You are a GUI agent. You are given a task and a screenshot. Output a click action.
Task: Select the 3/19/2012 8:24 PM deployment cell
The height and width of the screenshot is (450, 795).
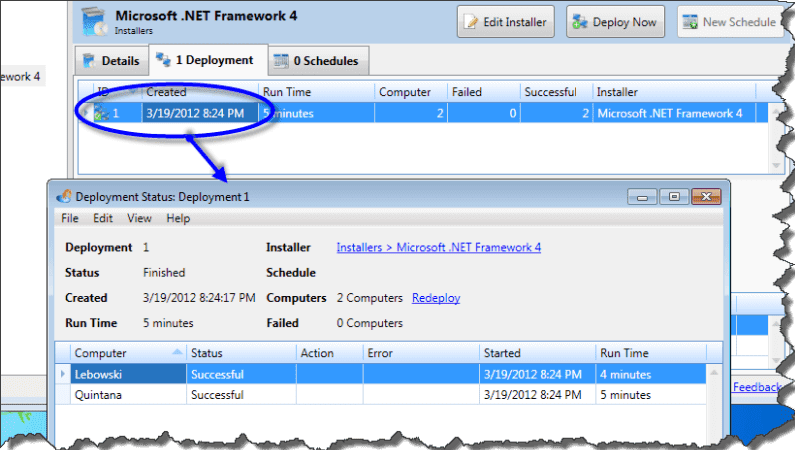(200, 113)
